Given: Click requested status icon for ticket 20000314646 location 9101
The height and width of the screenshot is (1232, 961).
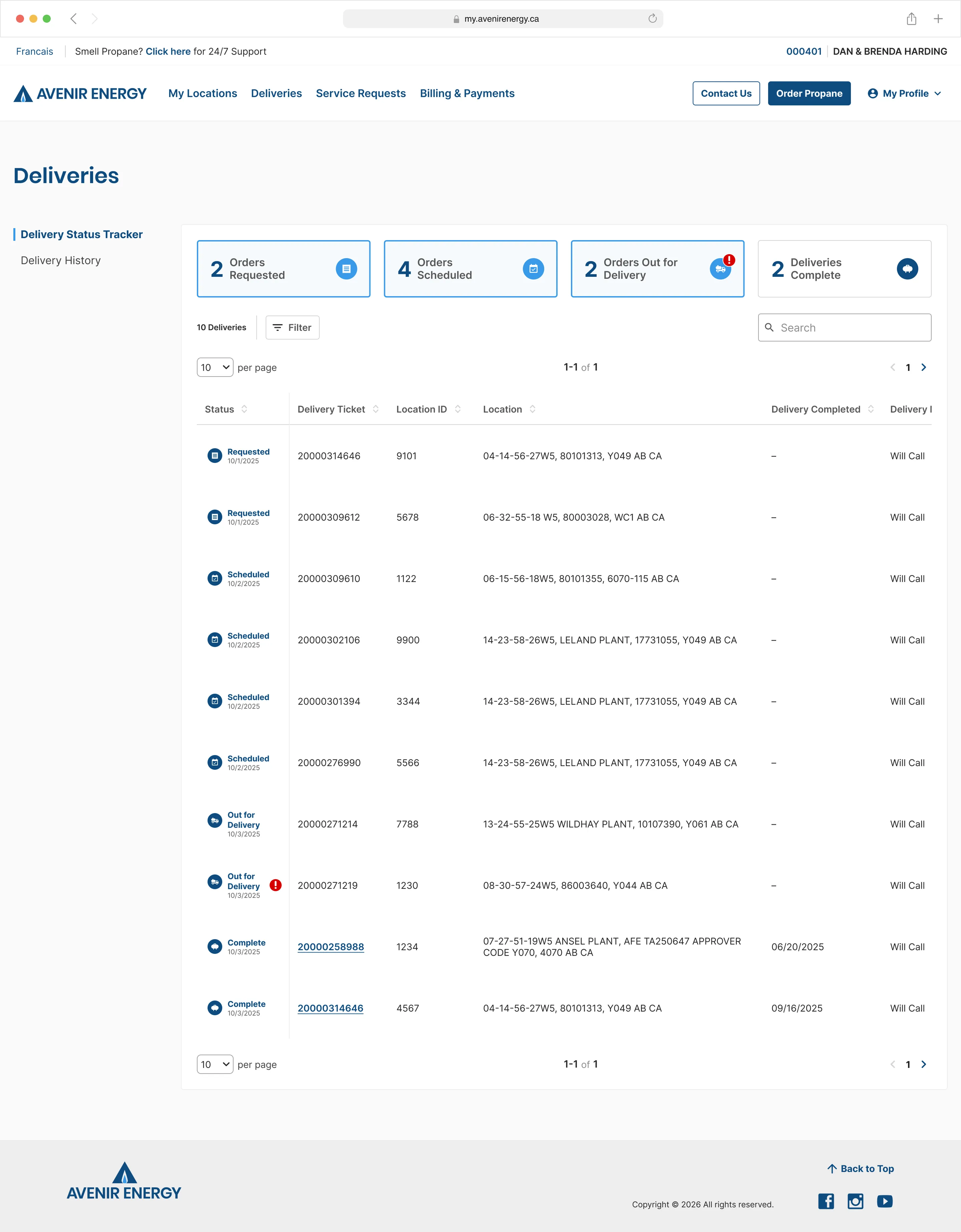Looking at the screenshot, I should (x=215, y=456).
